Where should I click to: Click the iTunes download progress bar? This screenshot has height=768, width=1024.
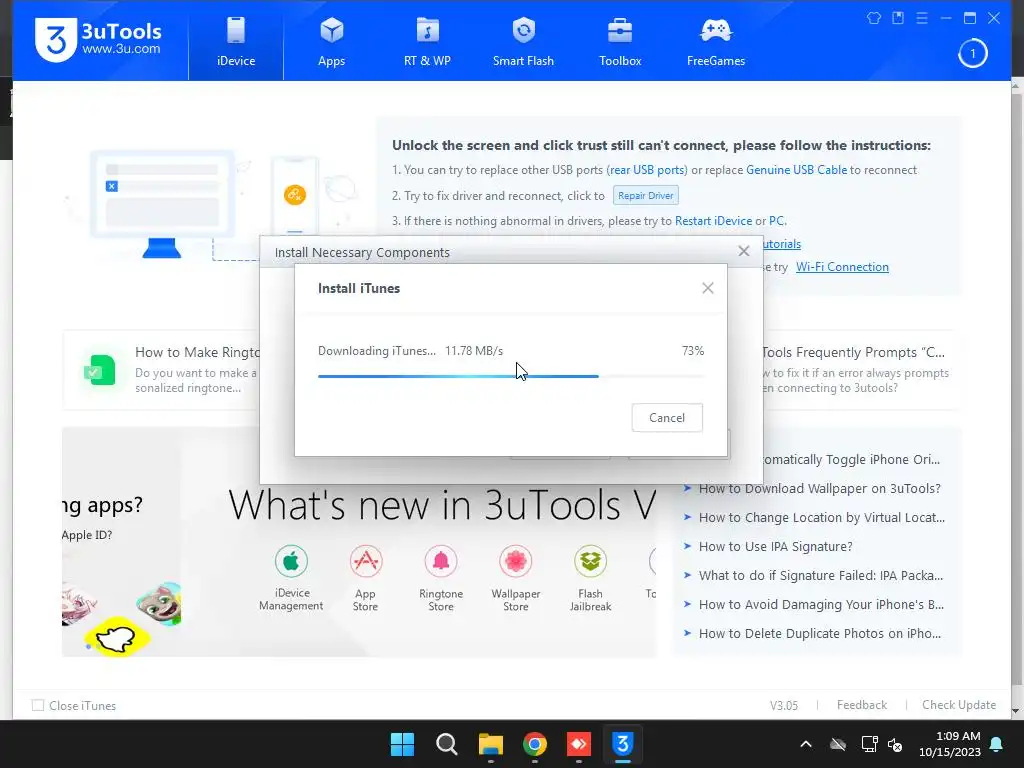pos(511,376)
